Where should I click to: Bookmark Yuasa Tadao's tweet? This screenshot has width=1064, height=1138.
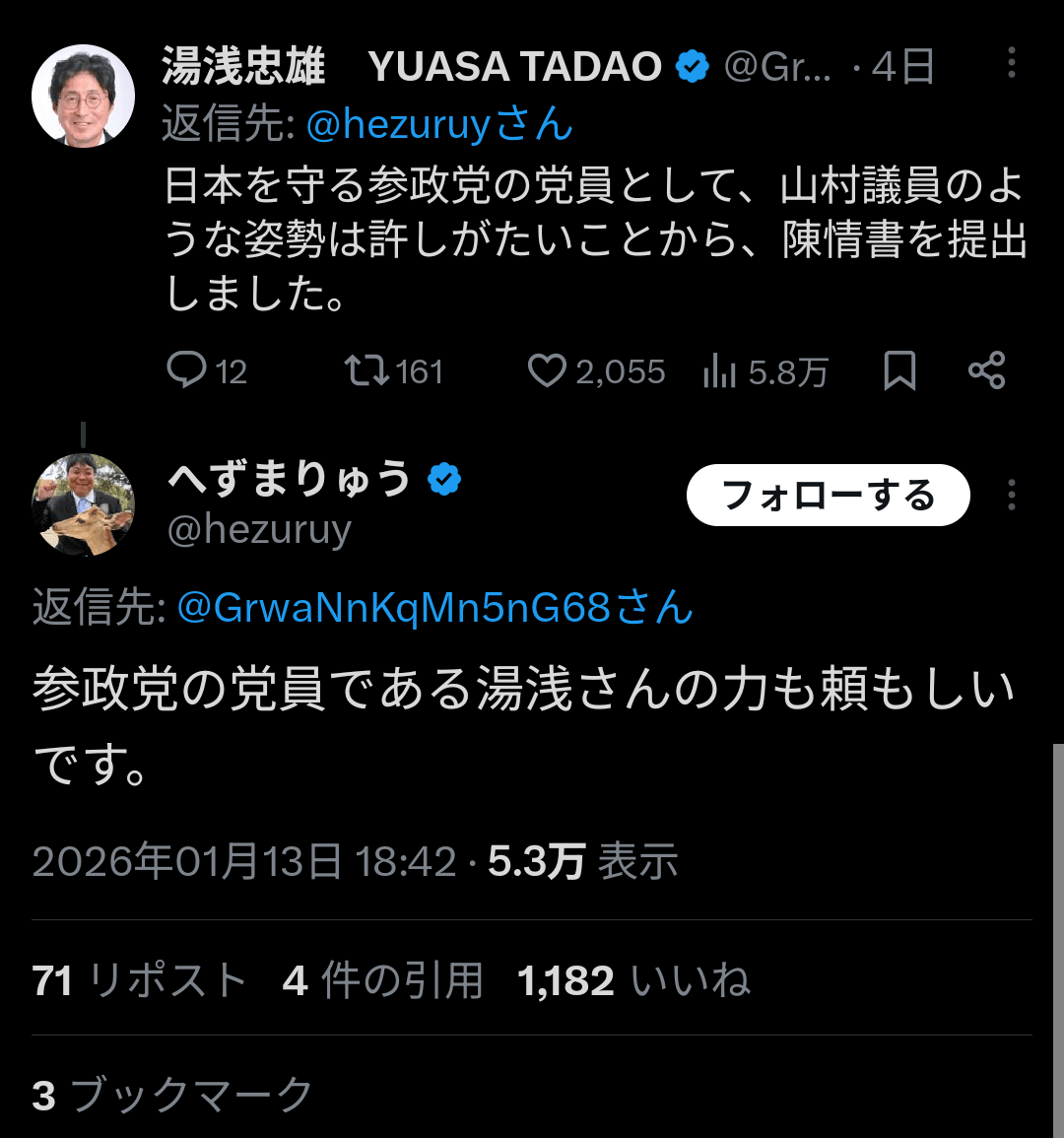coord(899,370)
